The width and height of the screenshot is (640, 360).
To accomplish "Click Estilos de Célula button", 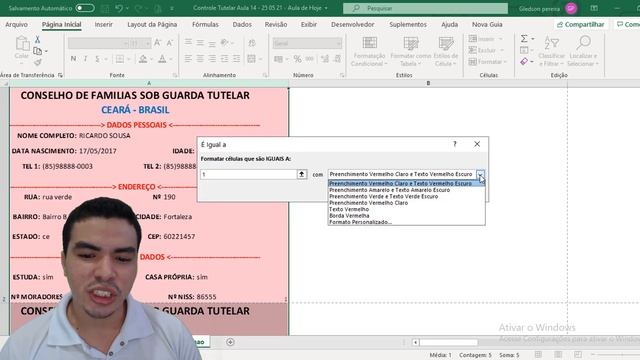I will point(446,51).
